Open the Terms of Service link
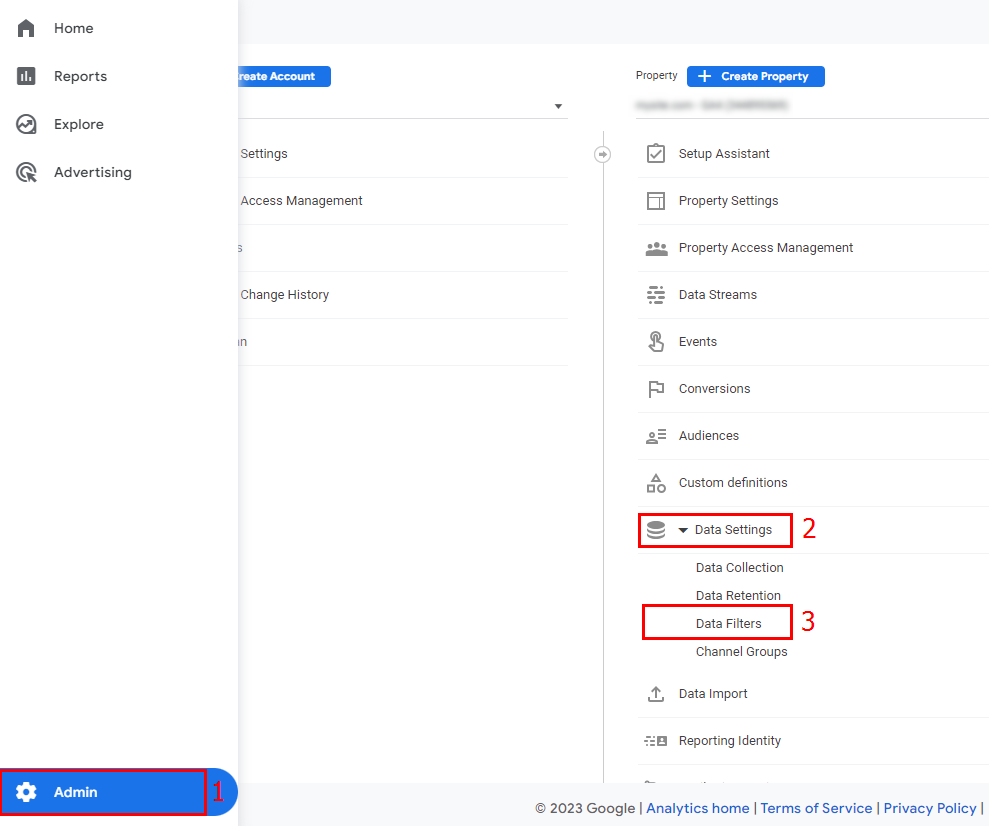The width and height of the screenshot is (989, 826). click(816, 808)
